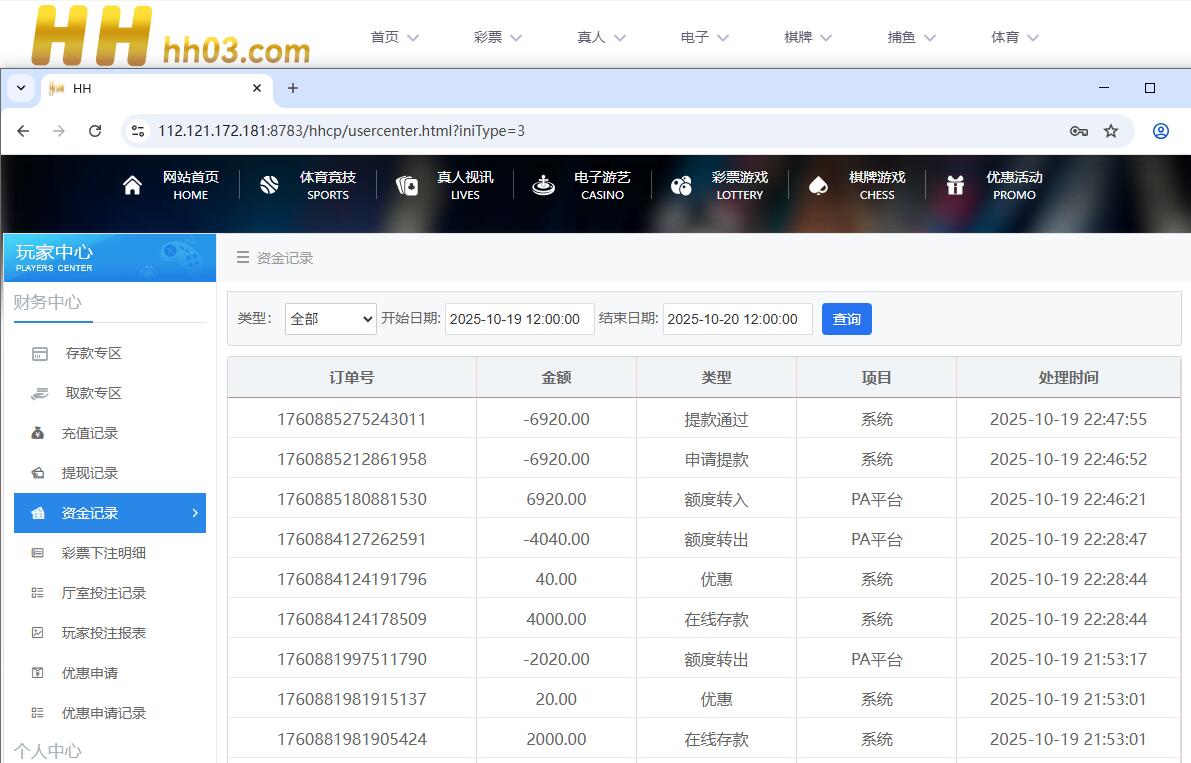Click the lottery balls icon for 彩票游戏
Screen dimensions: 1191x763
pos(681,186)
